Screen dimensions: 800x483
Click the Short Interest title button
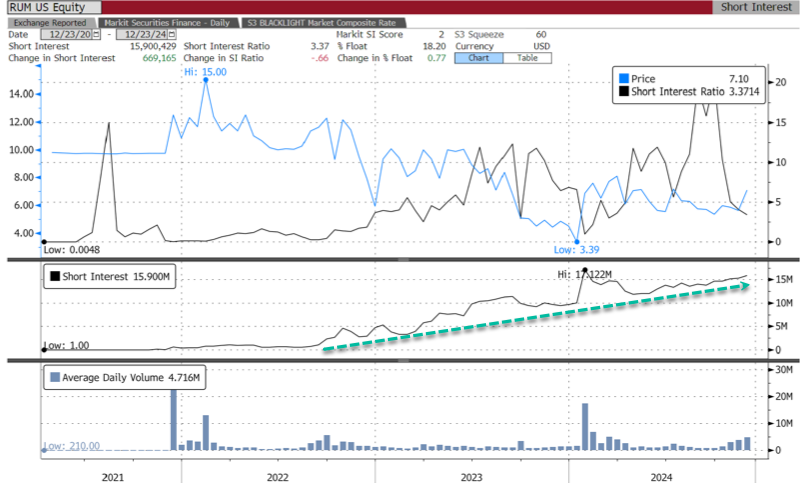tap(756, 7)
